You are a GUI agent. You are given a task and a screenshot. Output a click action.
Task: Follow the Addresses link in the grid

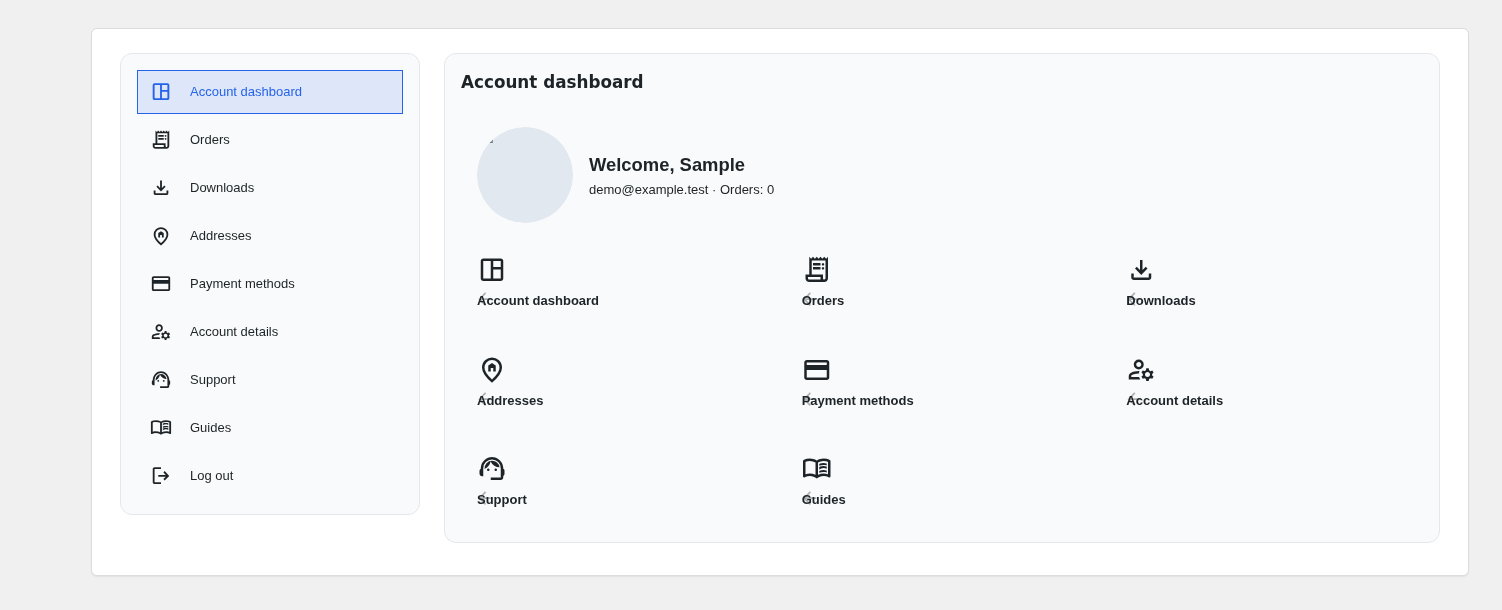(x=510, y=401)
